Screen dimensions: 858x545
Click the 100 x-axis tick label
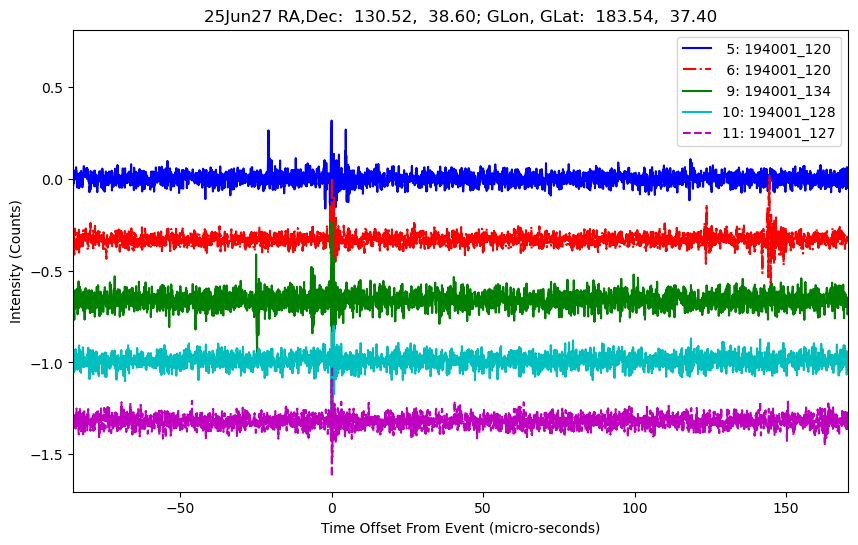[x=635, y=508]
